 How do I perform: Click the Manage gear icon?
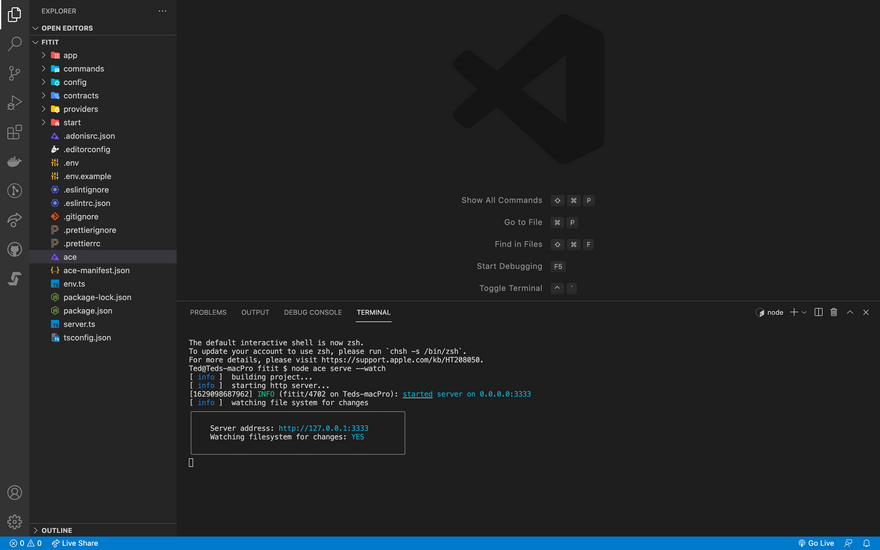(14, 521)
